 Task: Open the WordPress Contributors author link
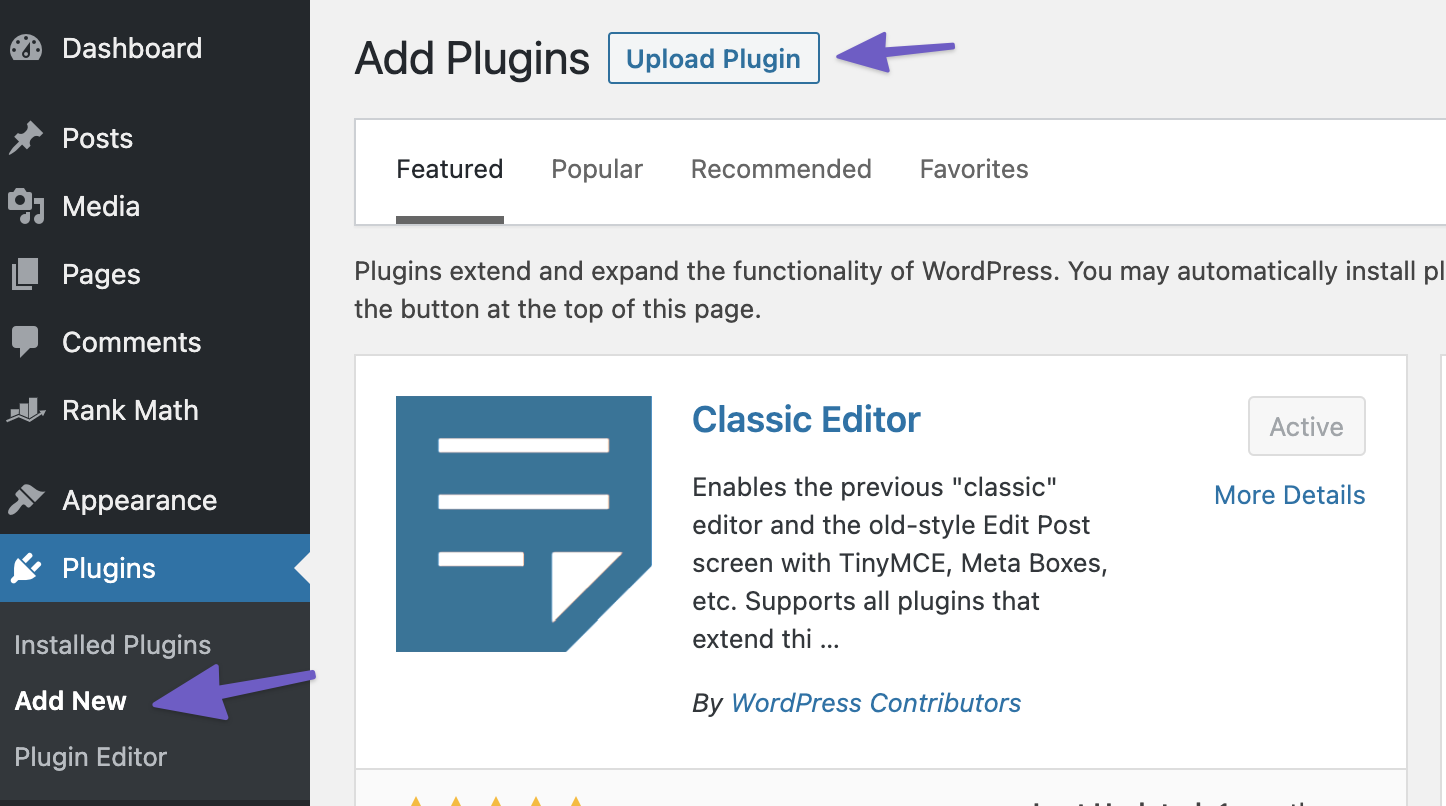pos(876,703)
